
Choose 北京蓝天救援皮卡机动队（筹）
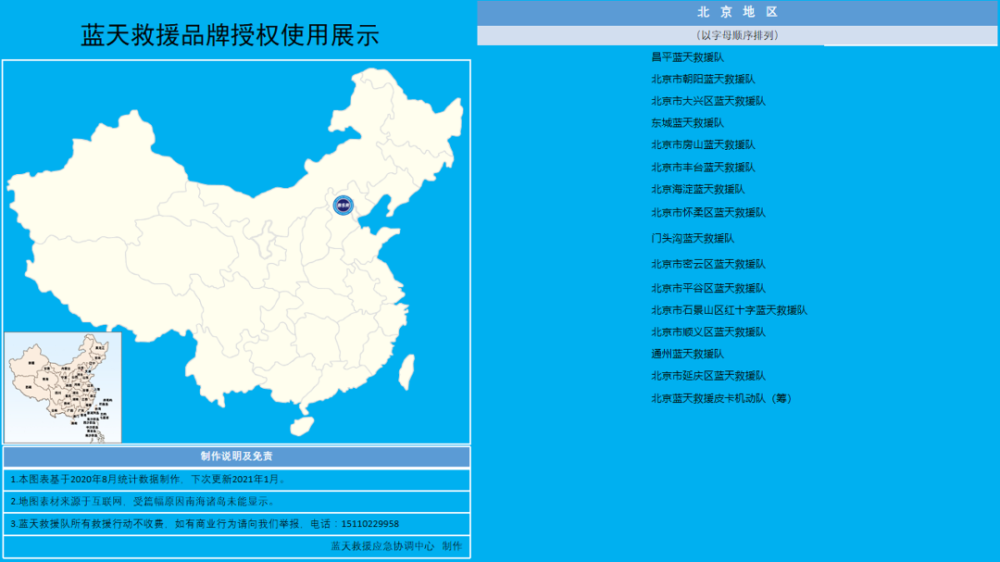721,398
